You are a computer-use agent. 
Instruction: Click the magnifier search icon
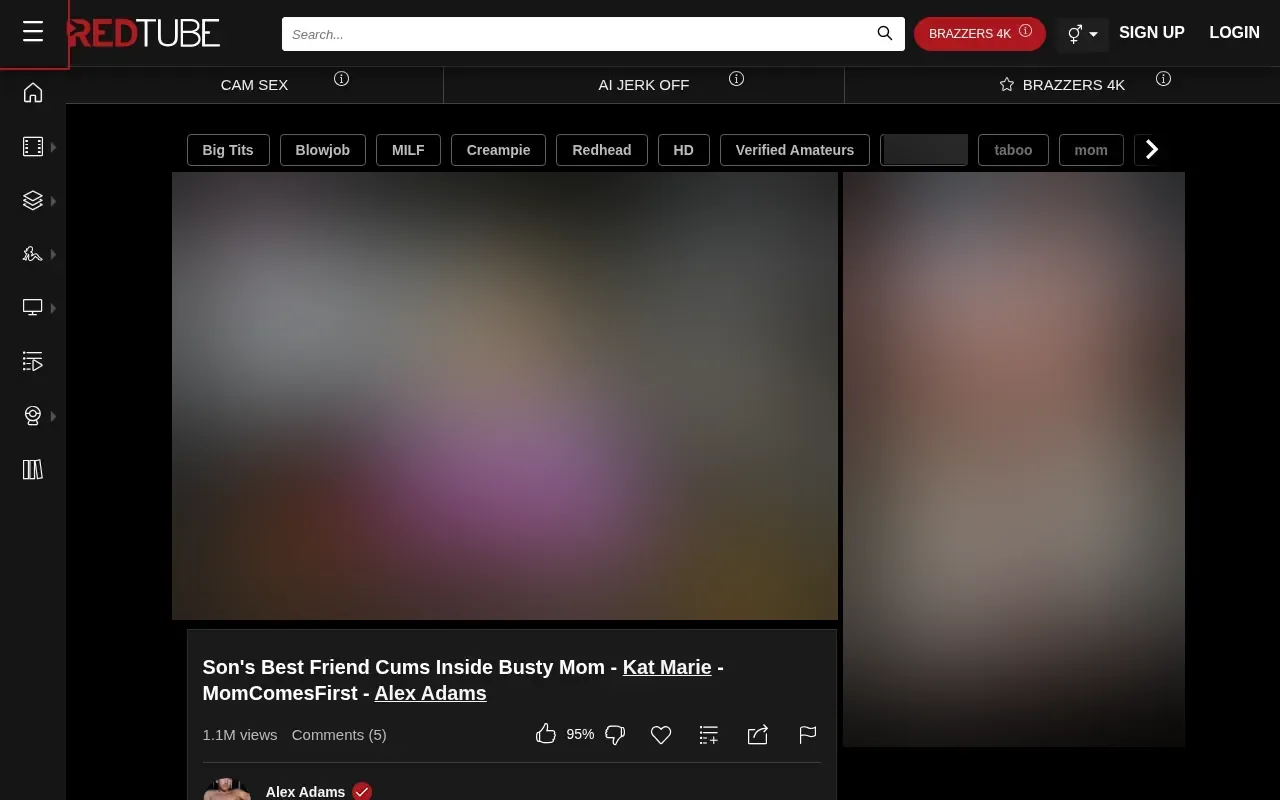pos(885,33)
